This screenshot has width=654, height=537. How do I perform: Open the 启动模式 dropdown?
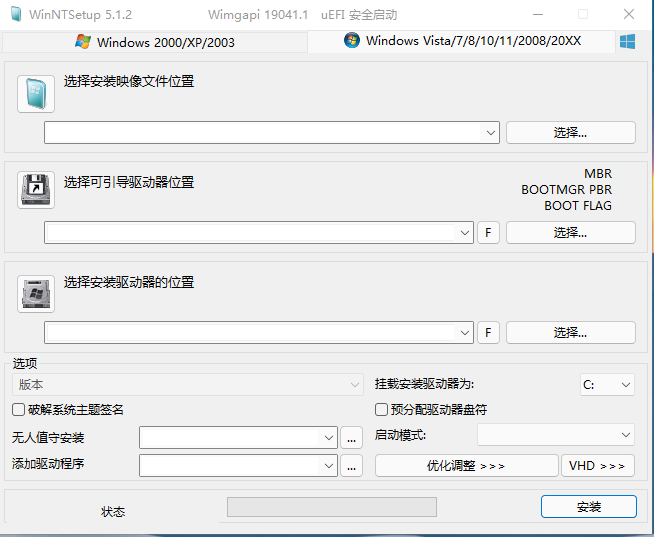point(556,435)
